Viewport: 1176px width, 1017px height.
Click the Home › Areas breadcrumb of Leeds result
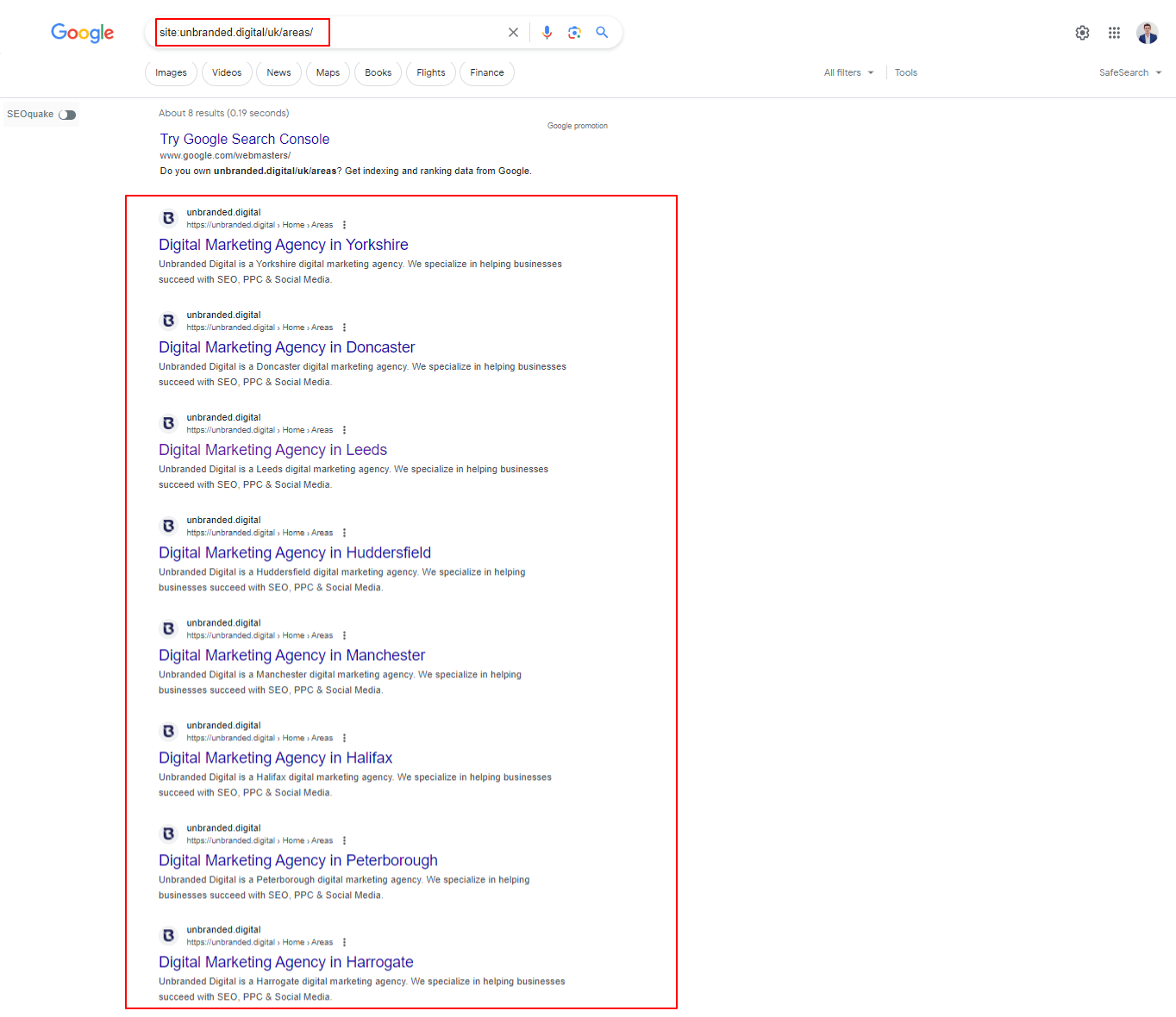(x=308, y=430)
